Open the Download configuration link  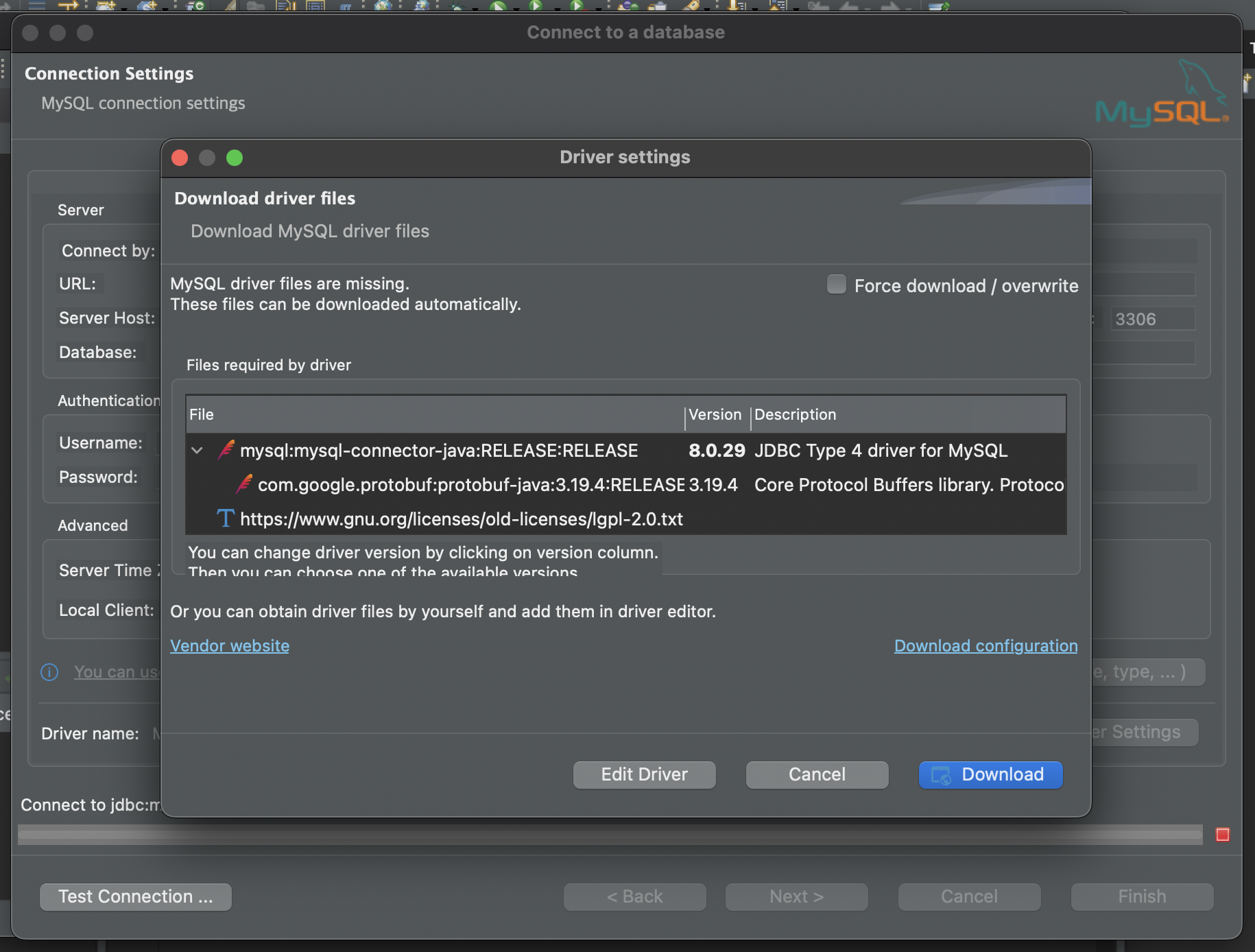click(x=985, y=646)
